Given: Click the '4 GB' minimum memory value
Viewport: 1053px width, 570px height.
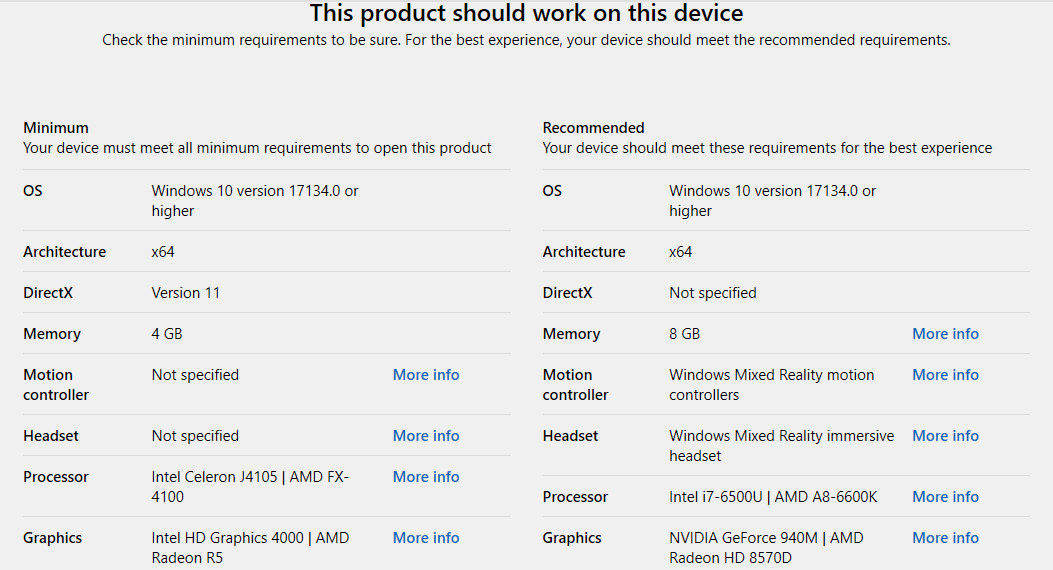Looking at the screenshot, I should pos(167,334).
